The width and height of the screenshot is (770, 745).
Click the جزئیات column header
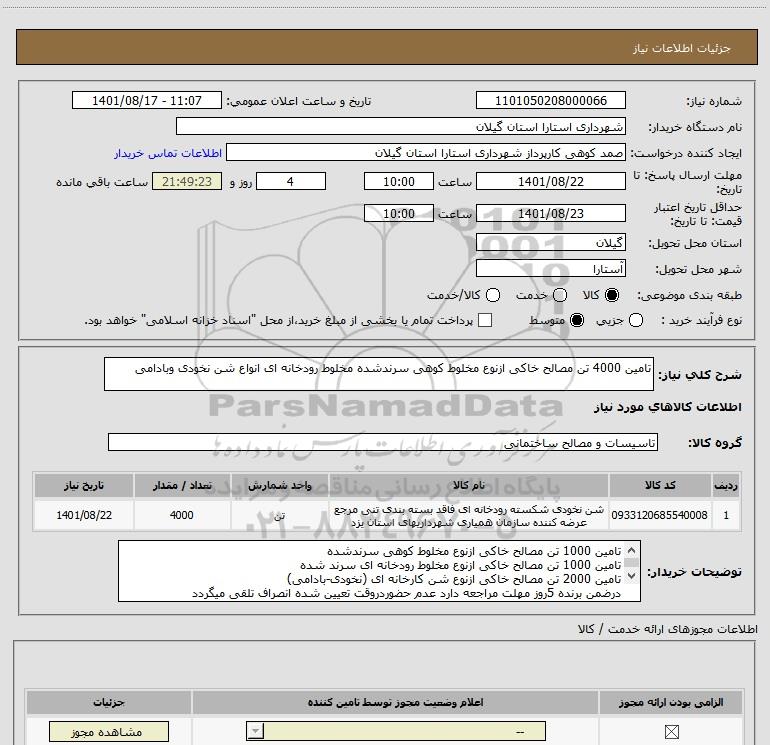tap(109, 702)
